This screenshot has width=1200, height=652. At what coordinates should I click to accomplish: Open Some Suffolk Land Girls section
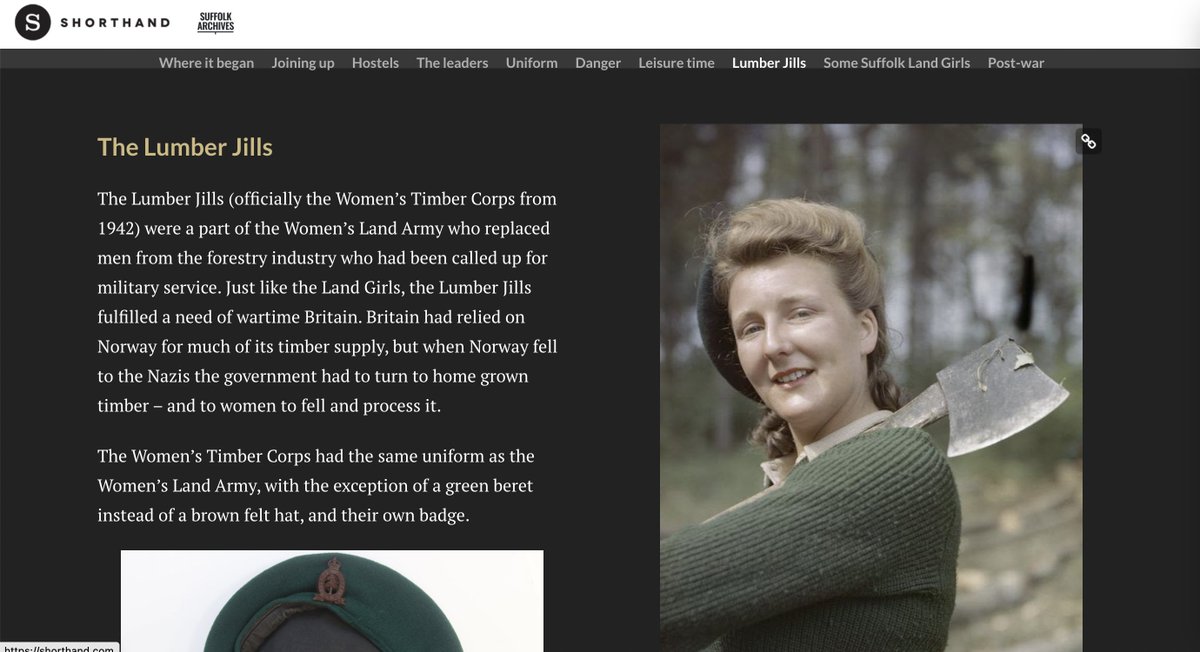click(897, 62)
